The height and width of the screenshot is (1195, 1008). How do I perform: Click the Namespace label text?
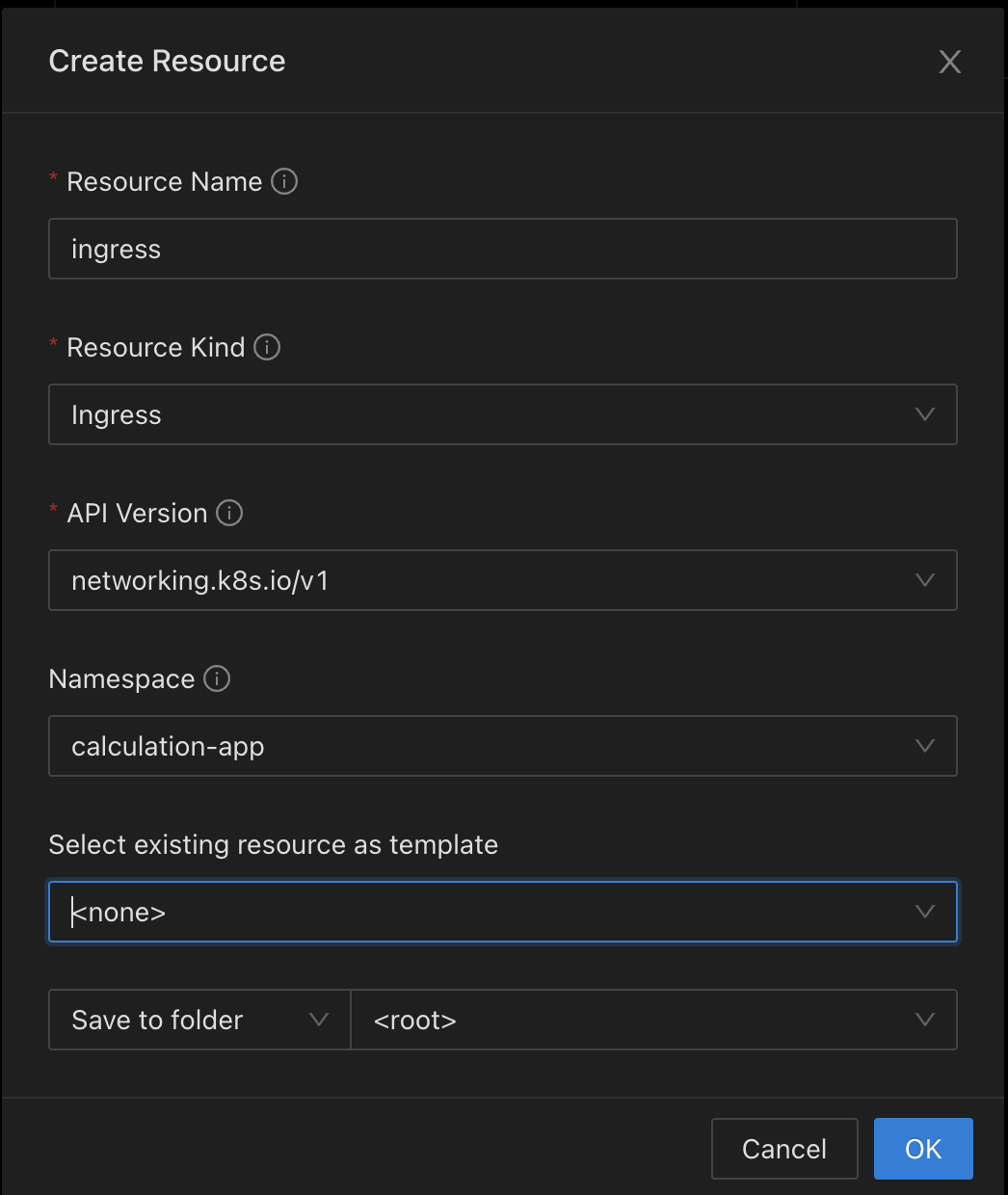point(121,678)
